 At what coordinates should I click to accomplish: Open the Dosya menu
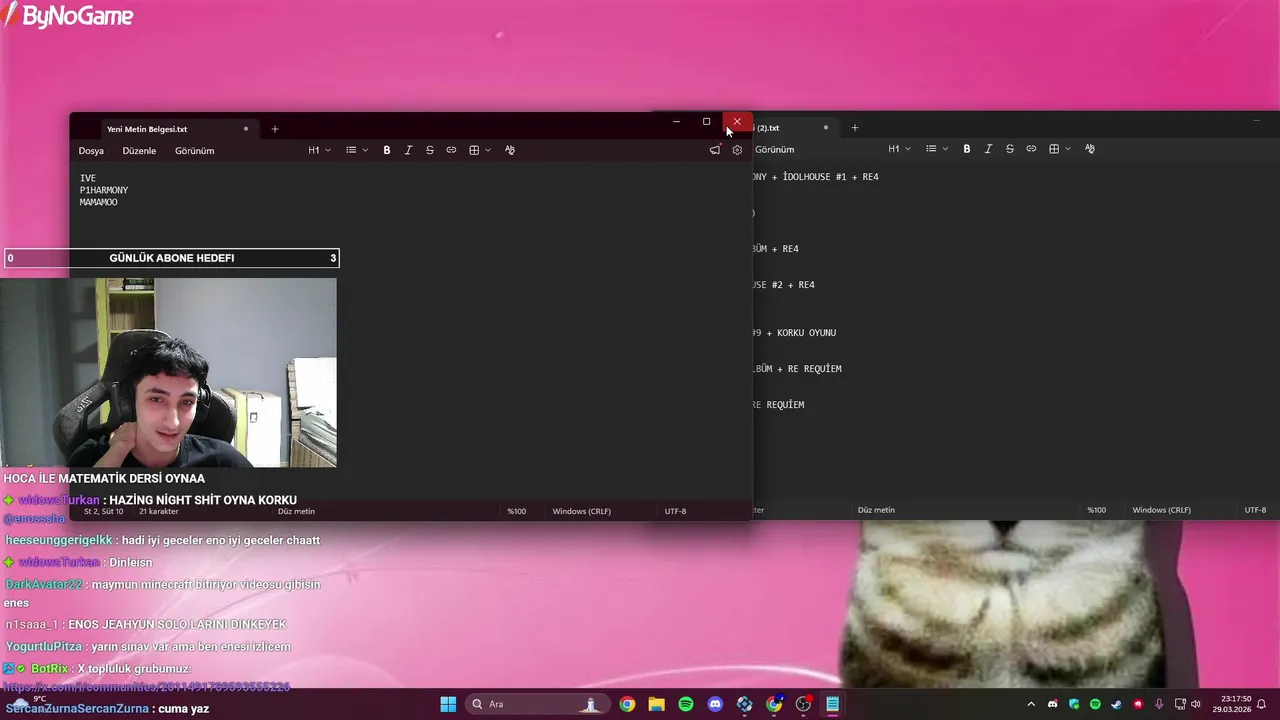(91, 151)
